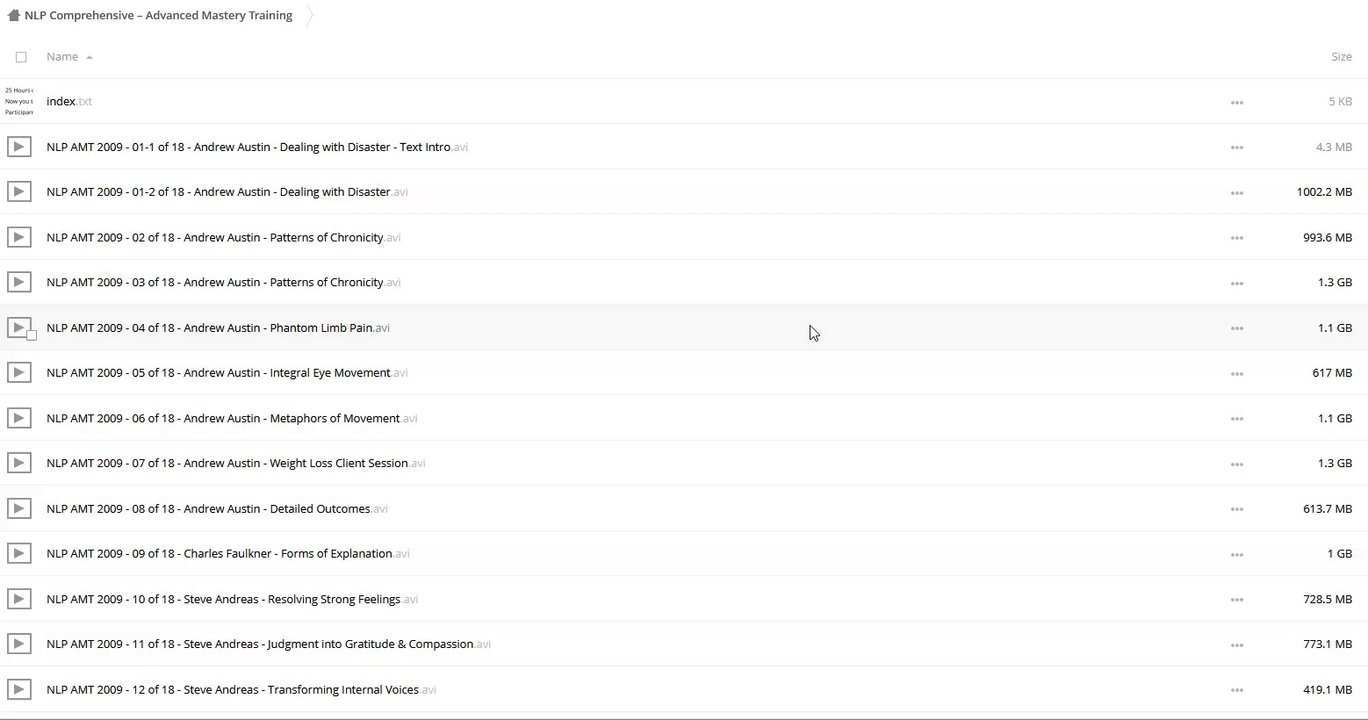Viewport: 1368px width, 720px height.
Task: Click video icon for Resolving Strong Feelings
Action: coord(18,599)
